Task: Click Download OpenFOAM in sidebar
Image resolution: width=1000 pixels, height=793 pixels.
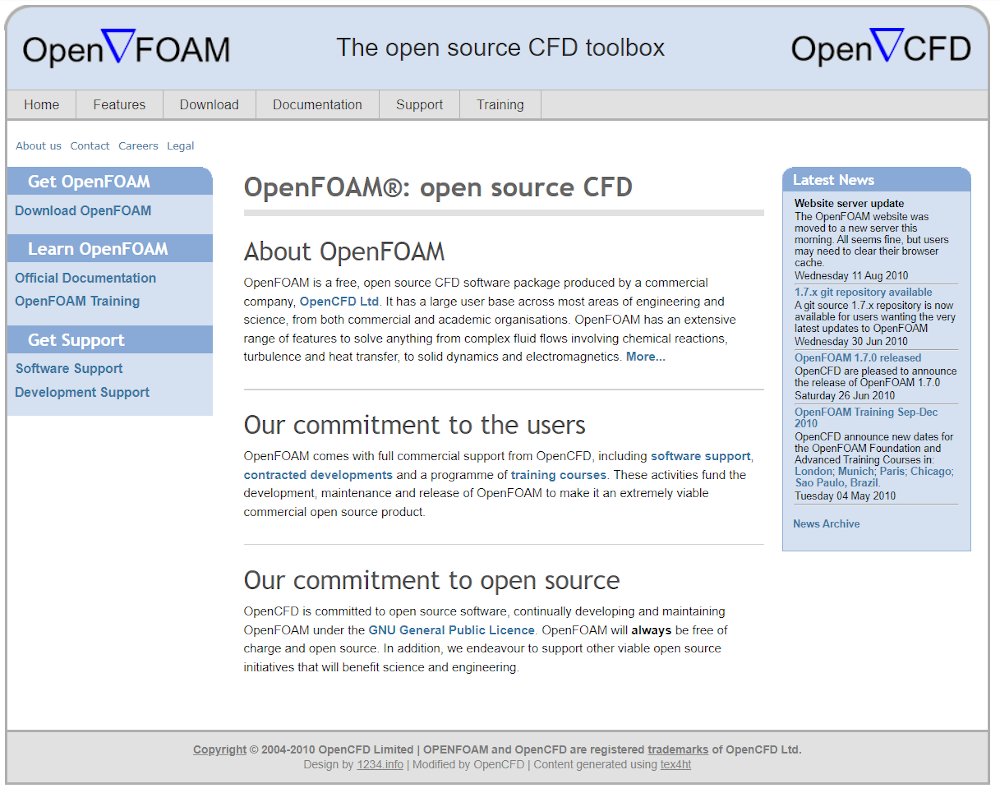Action: coord(83,211)
